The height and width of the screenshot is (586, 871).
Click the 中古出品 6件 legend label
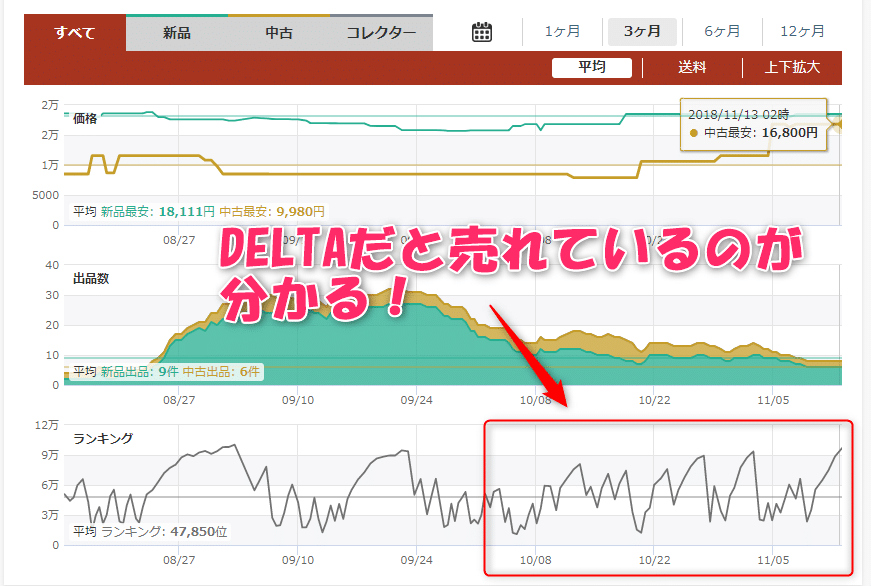pyautogui.click(x=222, y=372)
